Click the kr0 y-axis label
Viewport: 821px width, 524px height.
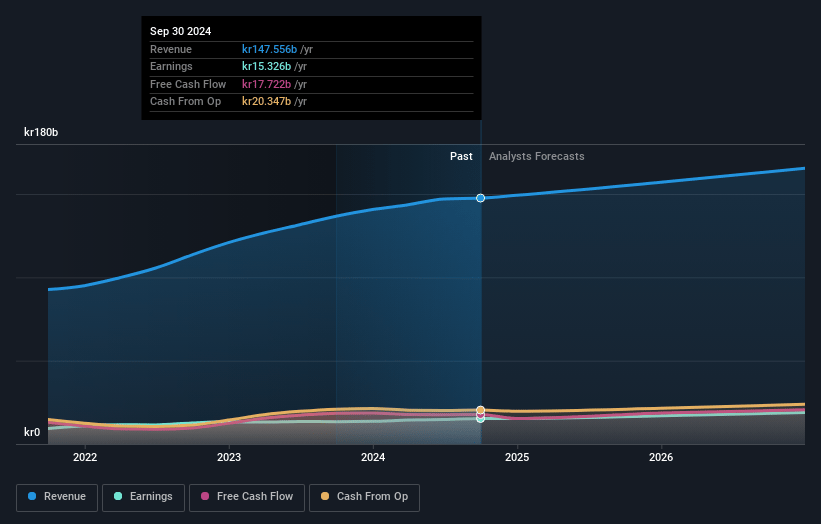point(32,432)
